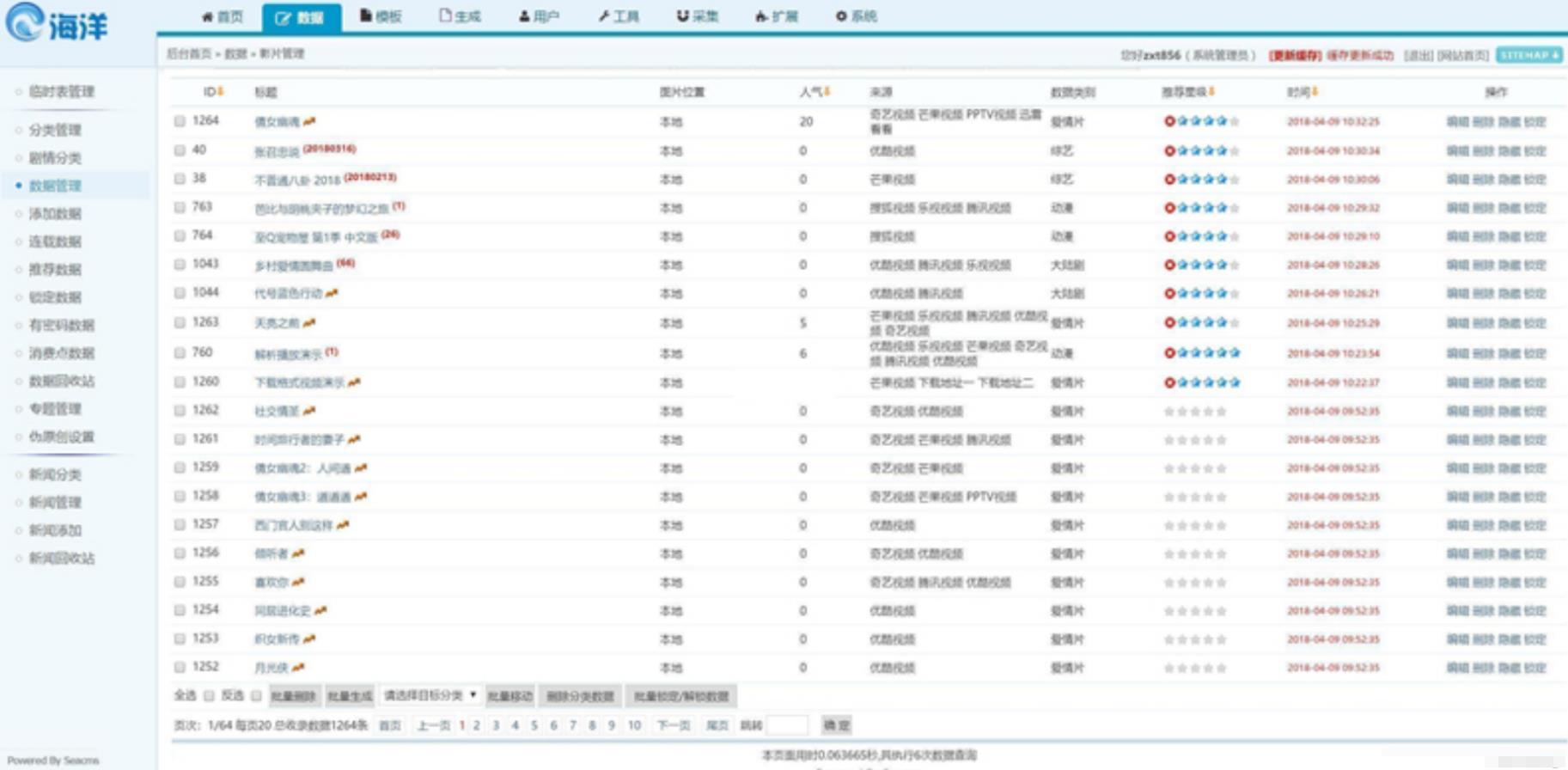Check the 反选 invert-selection box
This screenshot has height=770, width=1568.
(256, 695)
